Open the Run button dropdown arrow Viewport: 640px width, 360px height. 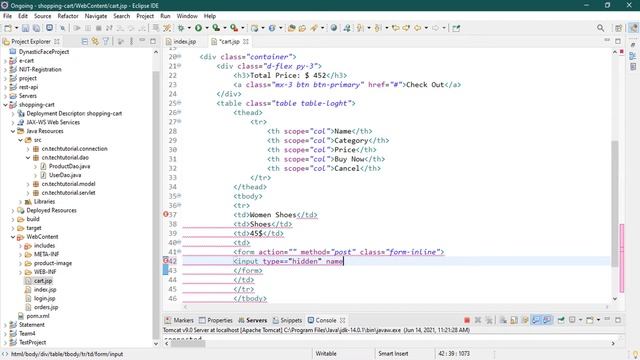point(207,28)
